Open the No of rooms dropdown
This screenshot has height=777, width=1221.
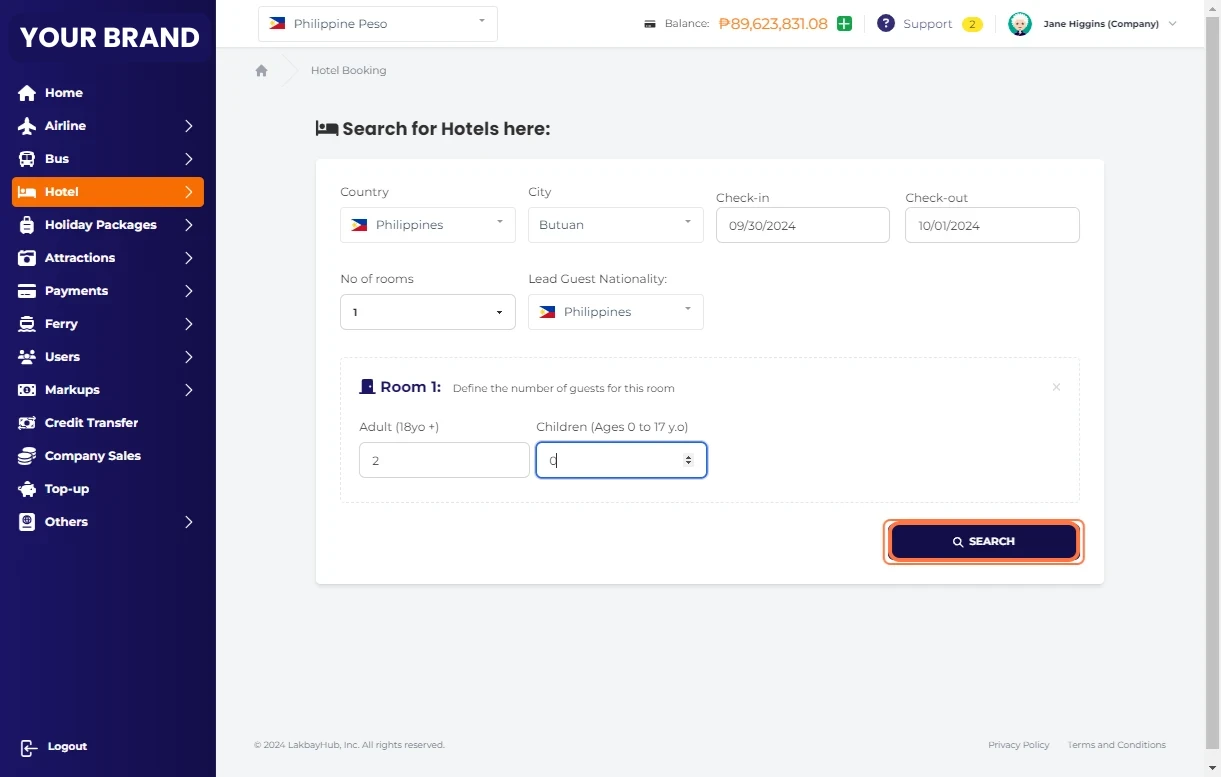point(427,312)
